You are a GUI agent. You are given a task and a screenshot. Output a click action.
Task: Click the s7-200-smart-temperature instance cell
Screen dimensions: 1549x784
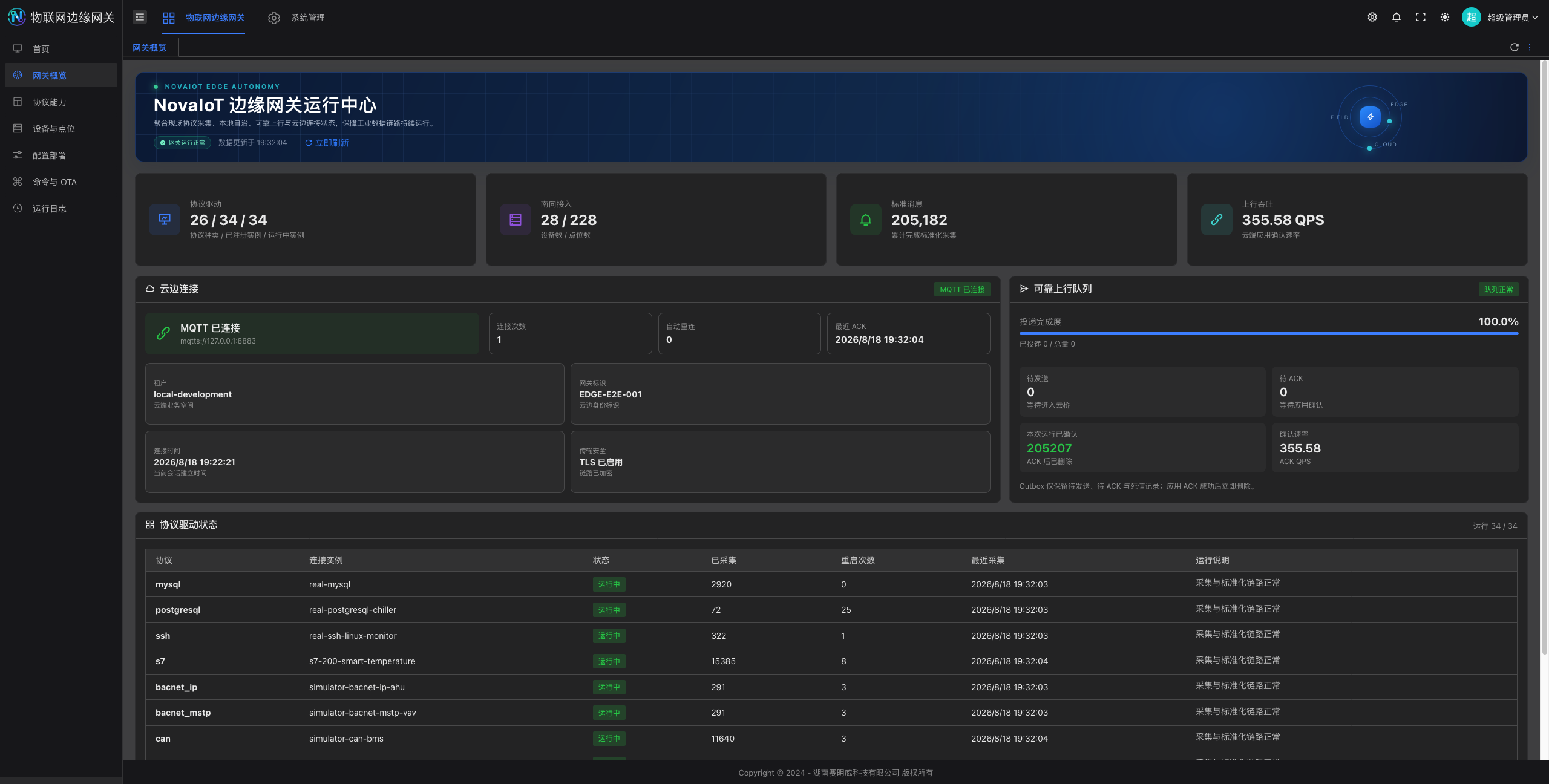coord(362,661)
